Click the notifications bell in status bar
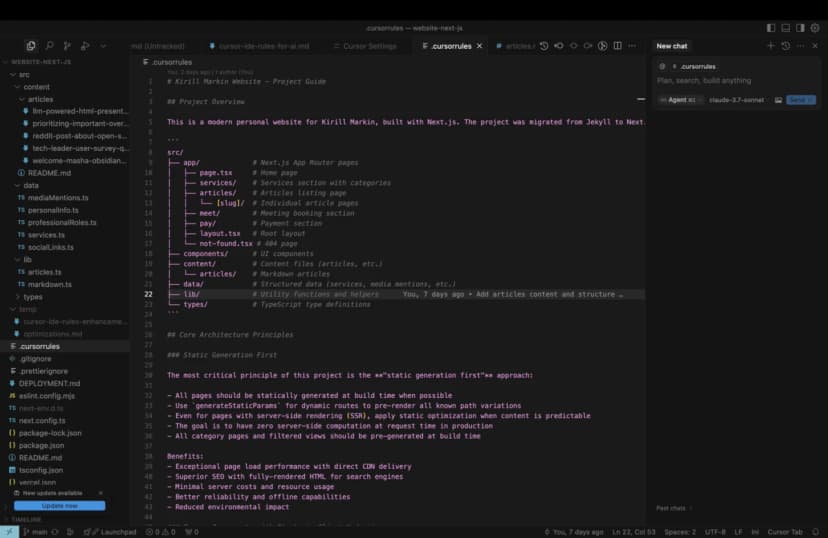828x538 pixels. click(x=814, y=532)
